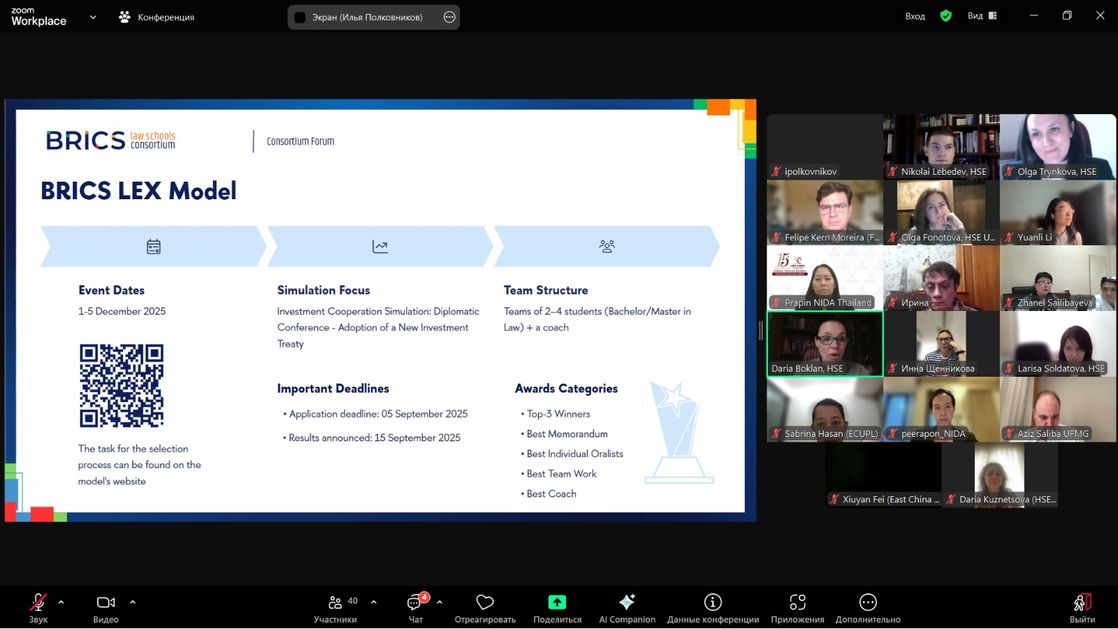
Task: Click the BRICS law schools consortium logo
Action: tap(111, 140)
